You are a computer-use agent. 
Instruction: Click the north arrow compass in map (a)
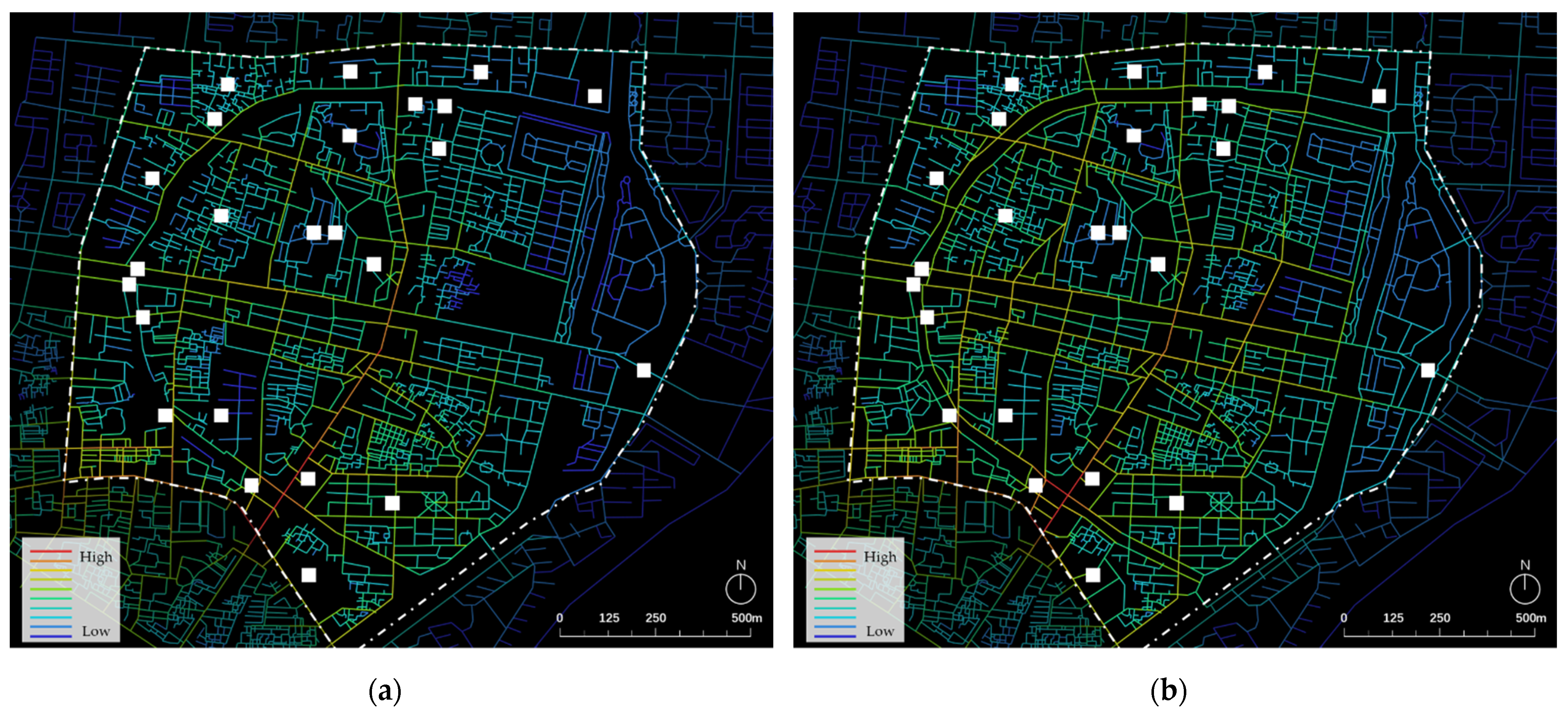pos(740,589)
